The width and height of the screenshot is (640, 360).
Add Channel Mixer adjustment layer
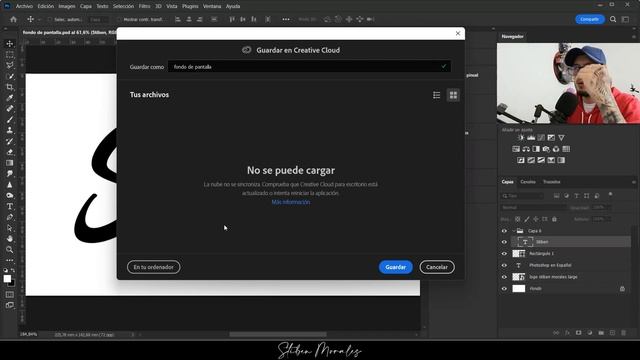point(556,149)
